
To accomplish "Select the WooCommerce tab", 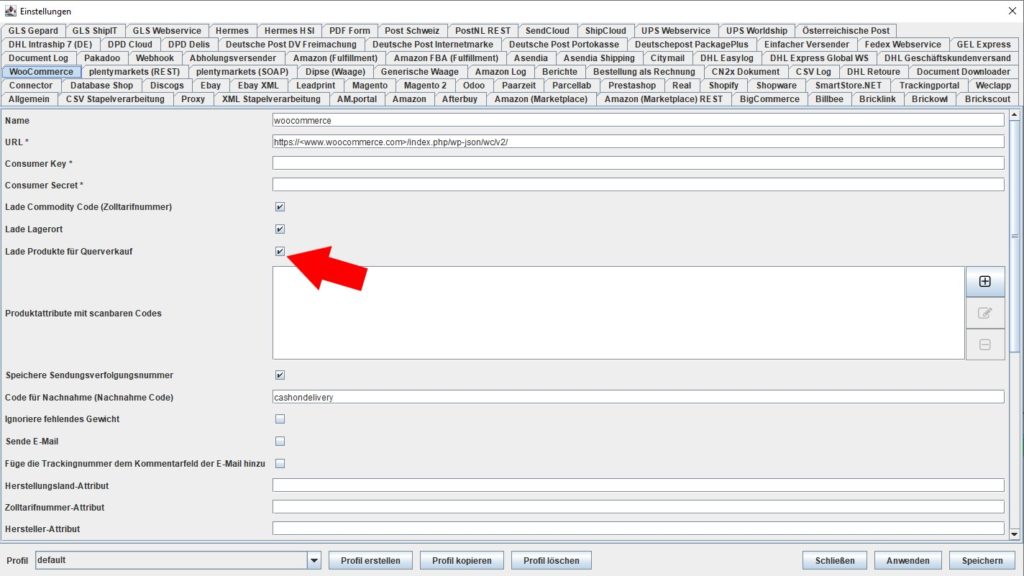I will pos(41,72).
